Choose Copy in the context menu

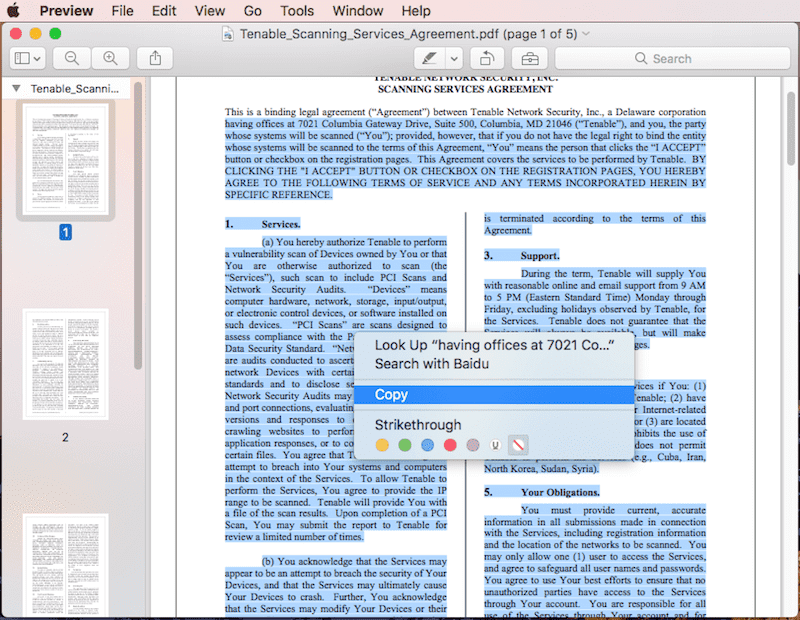click(x=494, y=395)
